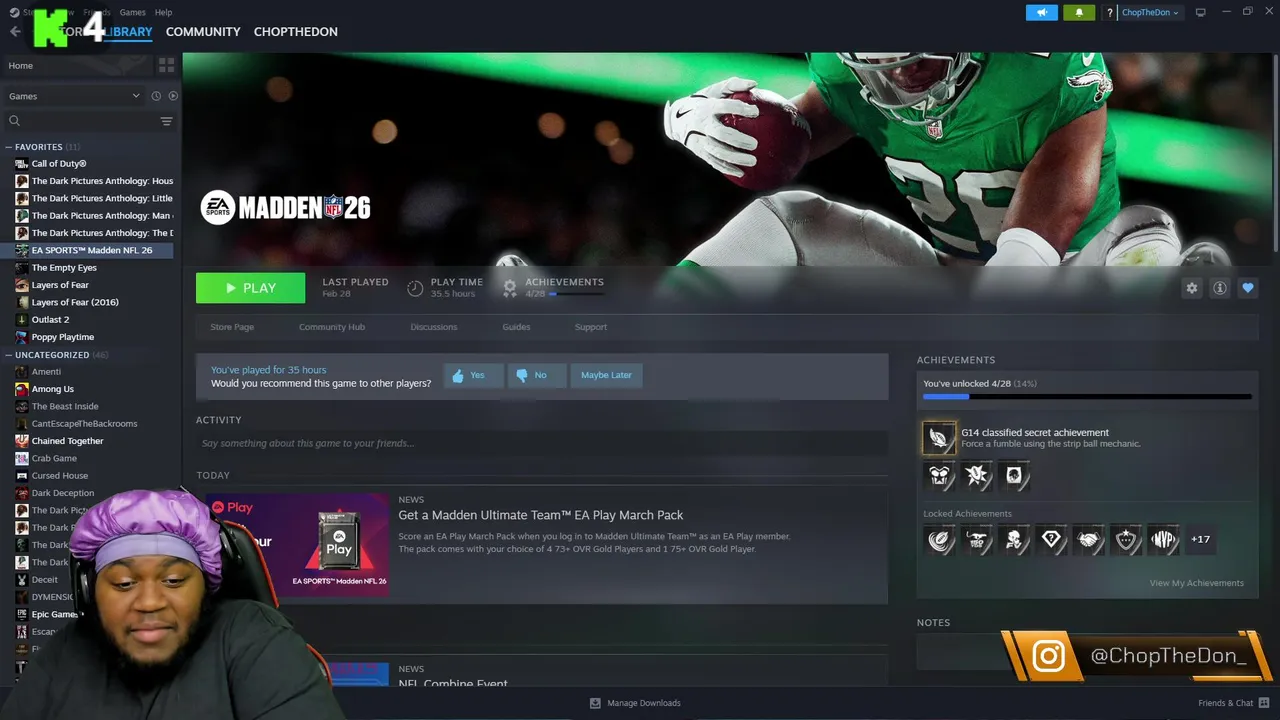Open the advanced filter icon
Image resolution: width=1280 pixels, height=720 pixels.
166,121
